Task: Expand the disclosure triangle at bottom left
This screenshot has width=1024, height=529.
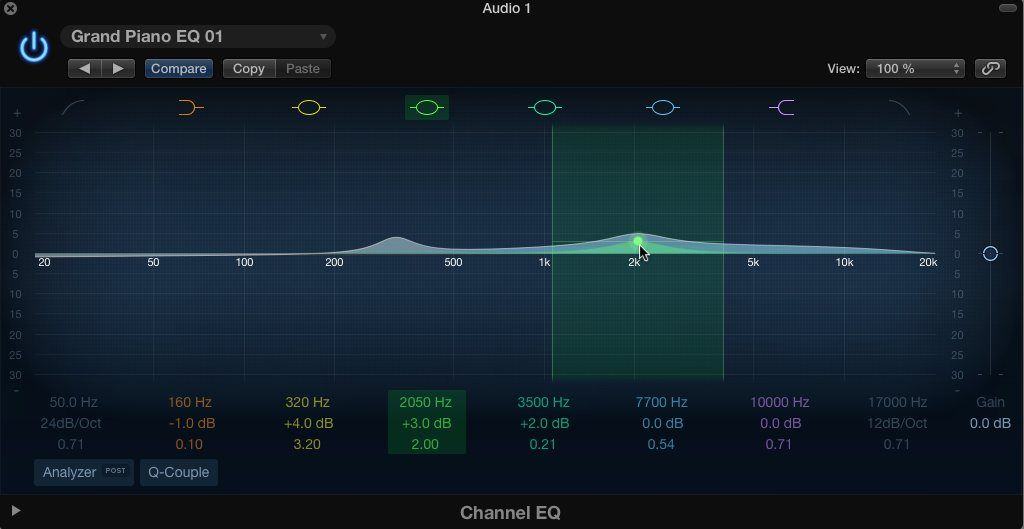Action: pos(16,511)
